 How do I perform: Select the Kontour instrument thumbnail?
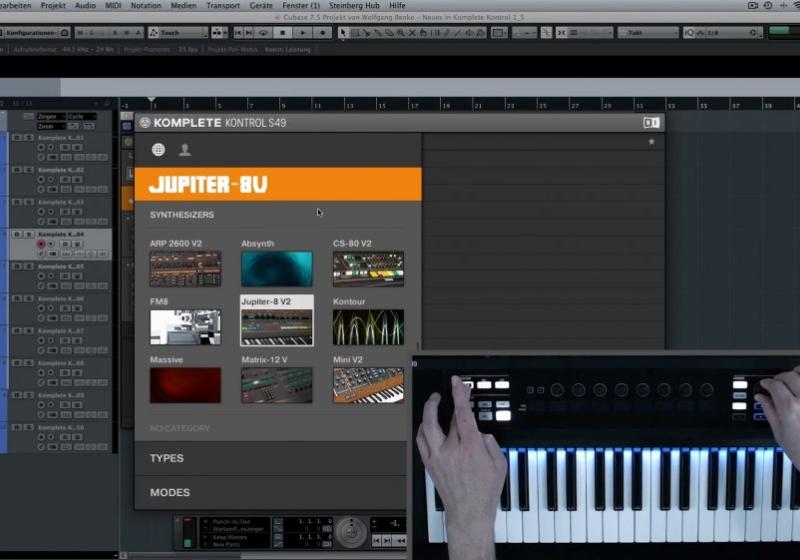tap(368, 327)
